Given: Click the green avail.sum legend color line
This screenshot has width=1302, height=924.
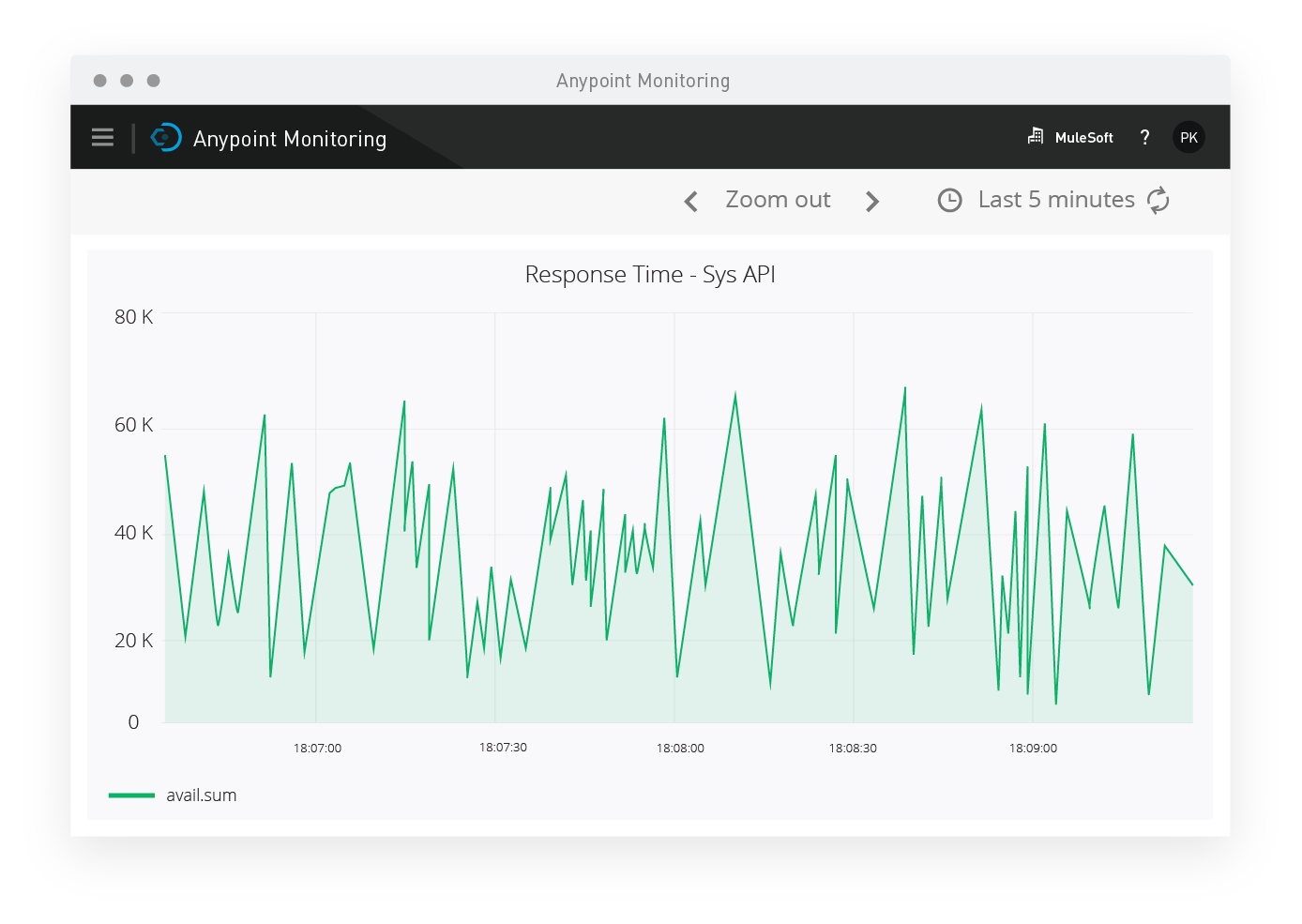Looking at the screenshot, I should click(131, 795).
